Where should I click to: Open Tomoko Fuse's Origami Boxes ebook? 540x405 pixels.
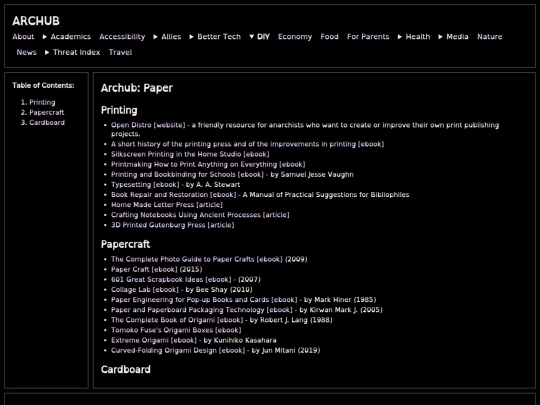coord(176,330)
